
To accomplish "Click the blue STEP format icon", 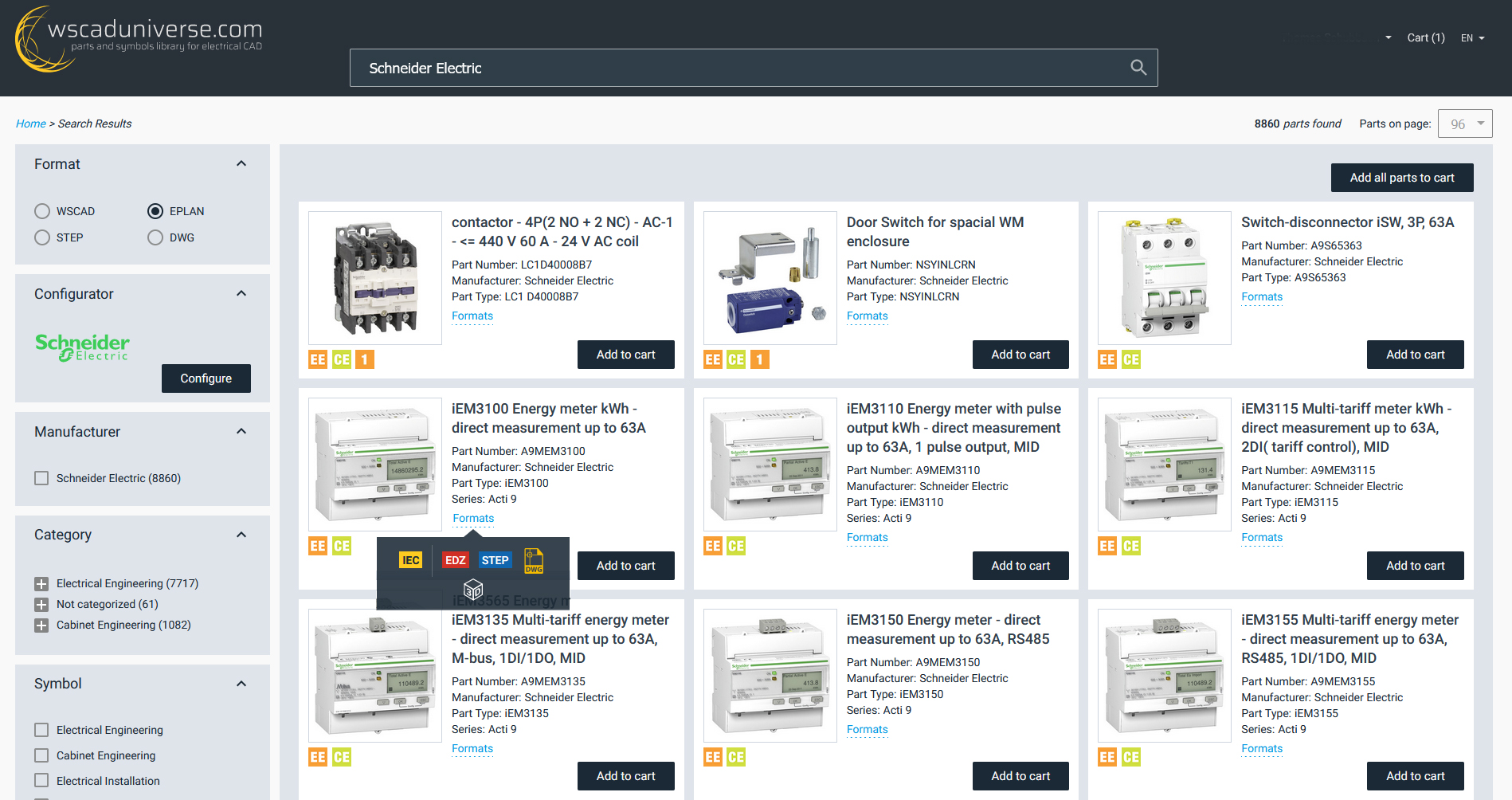I will (x=495, y=560).
